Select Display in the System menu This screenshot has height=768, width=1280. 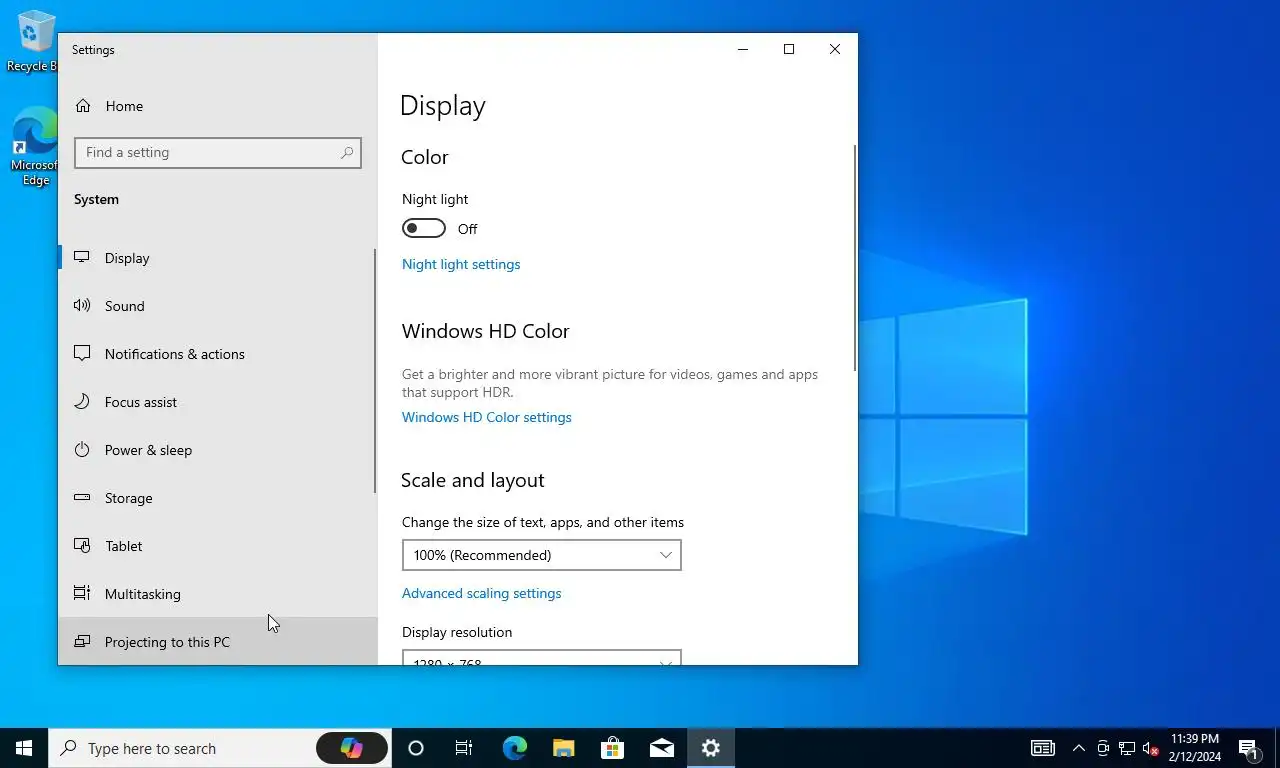(x=216, y=258)
